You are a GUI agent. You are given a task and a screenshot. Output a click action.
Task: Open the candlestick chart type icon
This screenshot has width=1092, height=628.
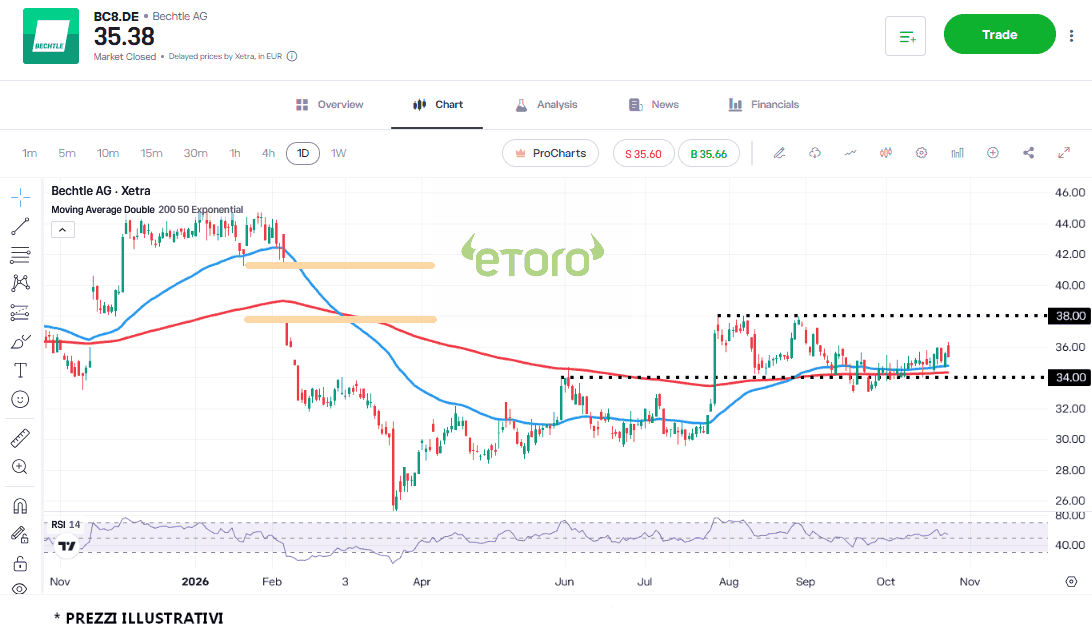886,153
